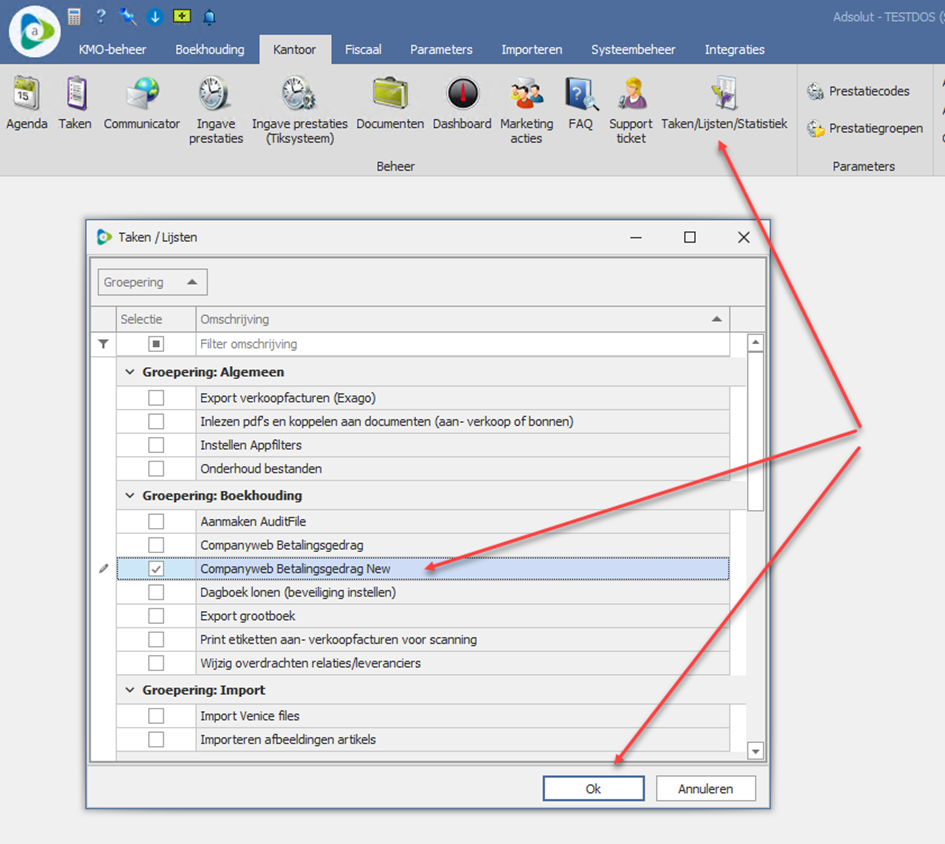Confirm selection with the Ok button
Screen dimensions: 945x844
tap(593, 789)
